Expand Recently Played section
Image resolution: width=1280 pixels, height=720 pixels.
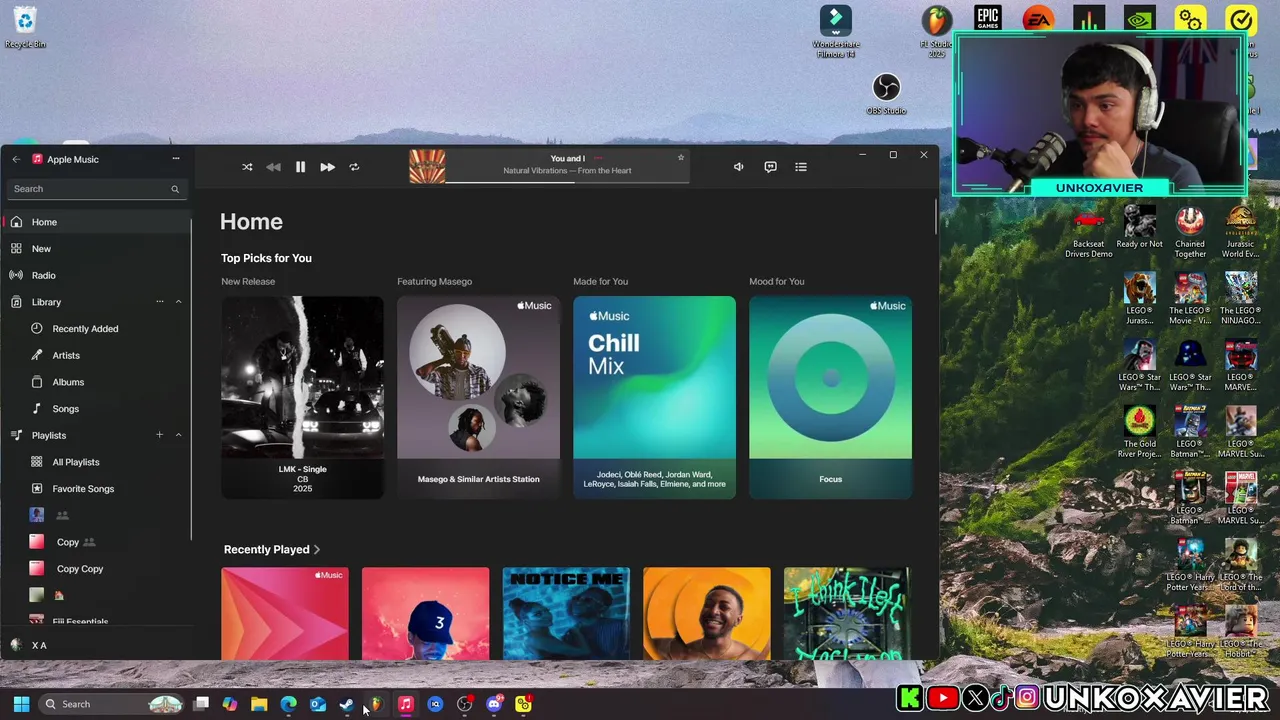[x=272, y=549]
